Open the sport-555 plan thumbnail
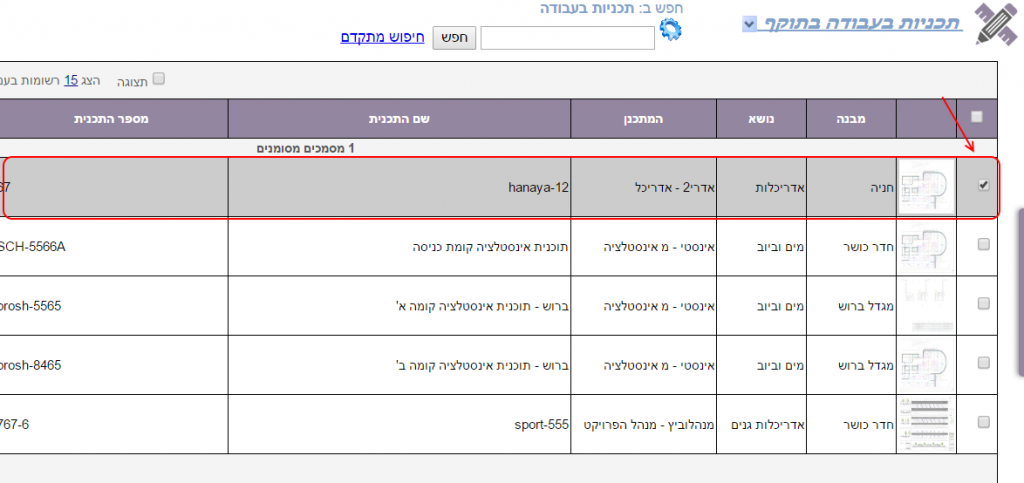Screen dimensions: 1024x483 click(927, 423)
